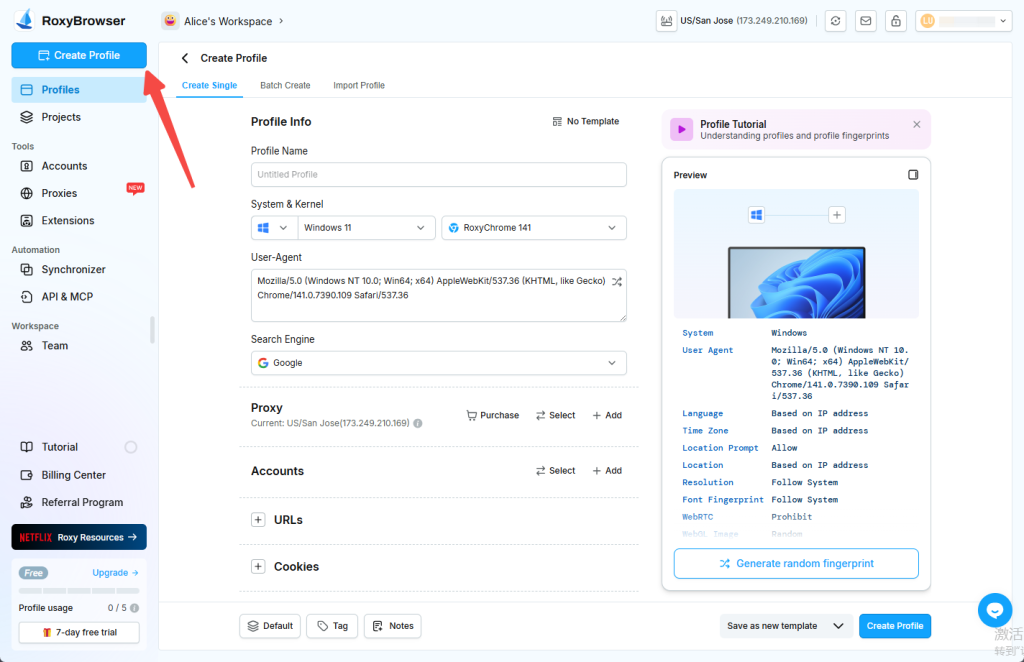
Task: Close the Profile Tutorial banner
Action: point(916,125)
